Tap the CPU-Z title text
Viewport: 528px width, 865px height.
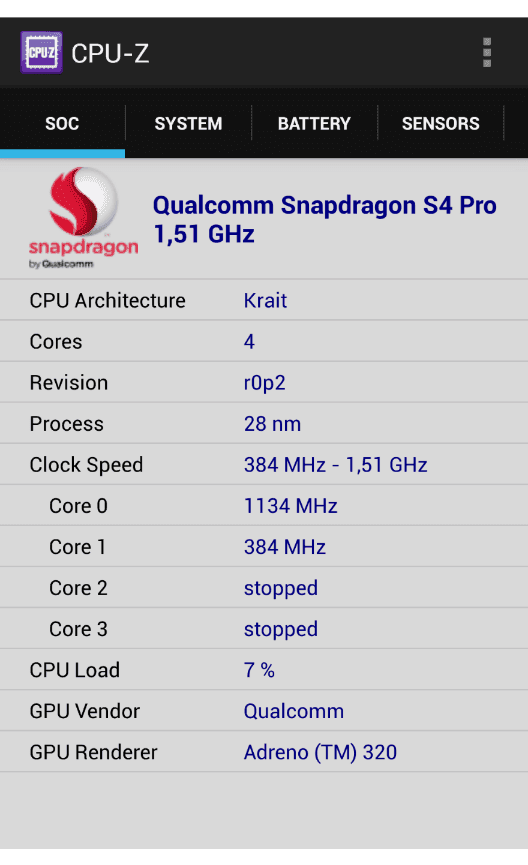coord(110,54)
